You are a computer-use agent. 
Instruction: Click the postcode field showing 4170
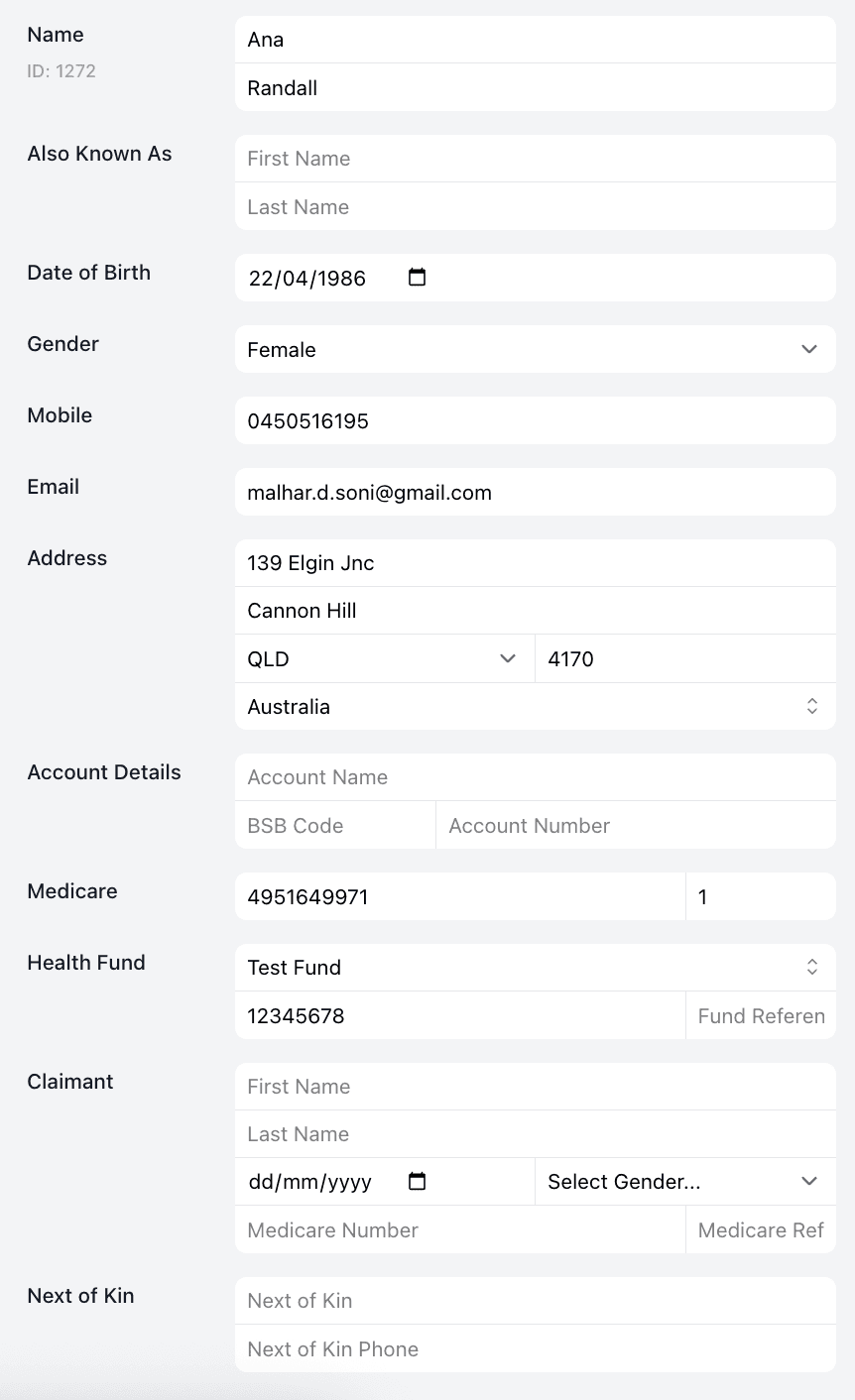point(684,658)
